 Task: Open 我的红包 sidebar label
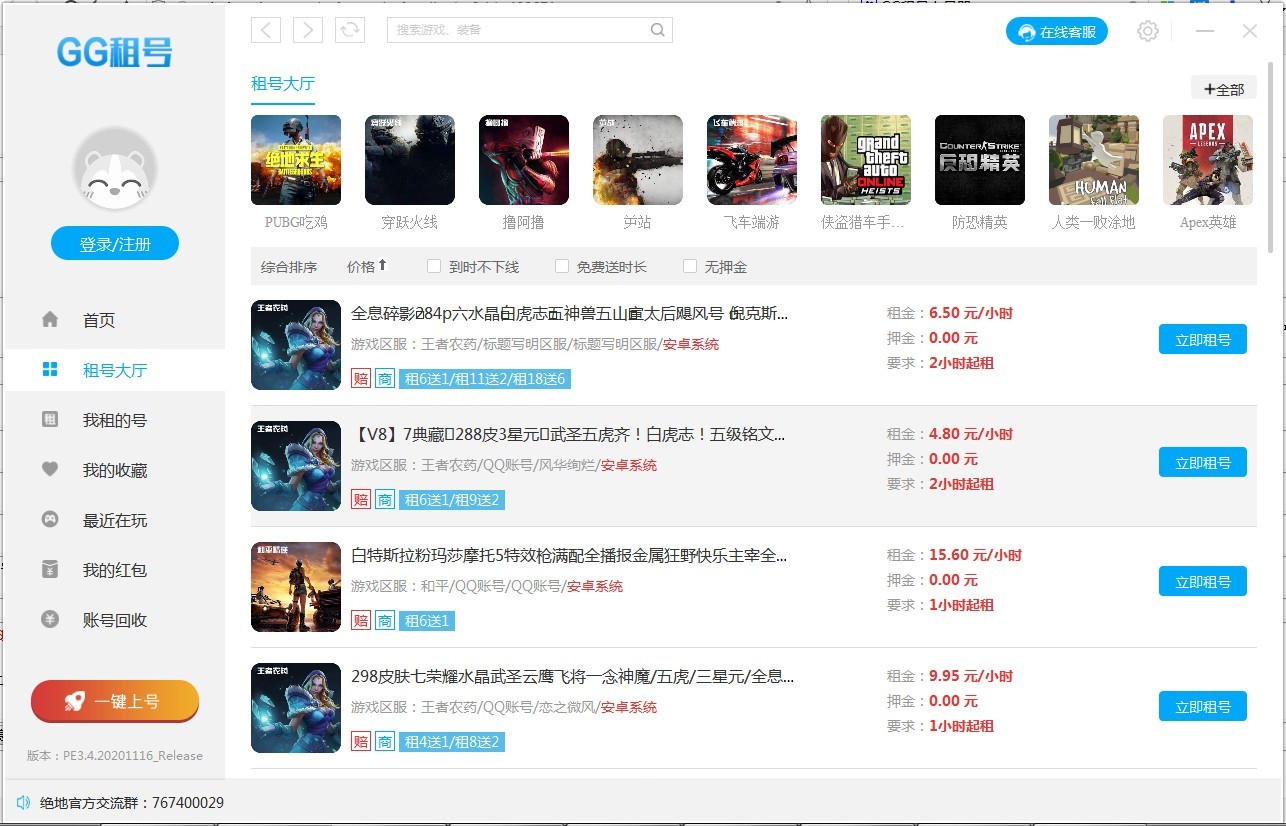pyautogui.click(x=115, y=570)
